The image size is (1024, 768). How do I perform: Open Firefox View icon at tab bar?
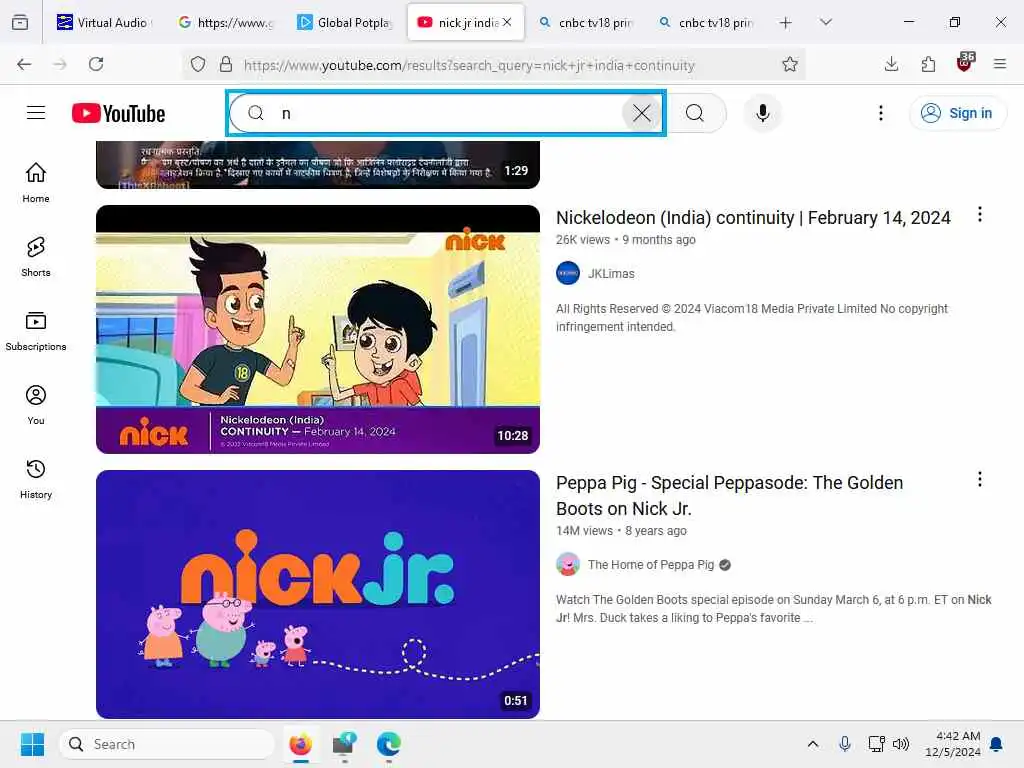click(x=20, y=22)
